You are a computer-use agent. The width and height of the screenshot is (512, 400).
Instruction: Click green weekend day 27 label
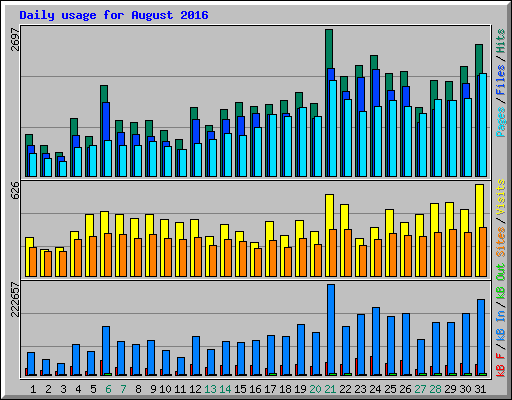coord(420,389)
